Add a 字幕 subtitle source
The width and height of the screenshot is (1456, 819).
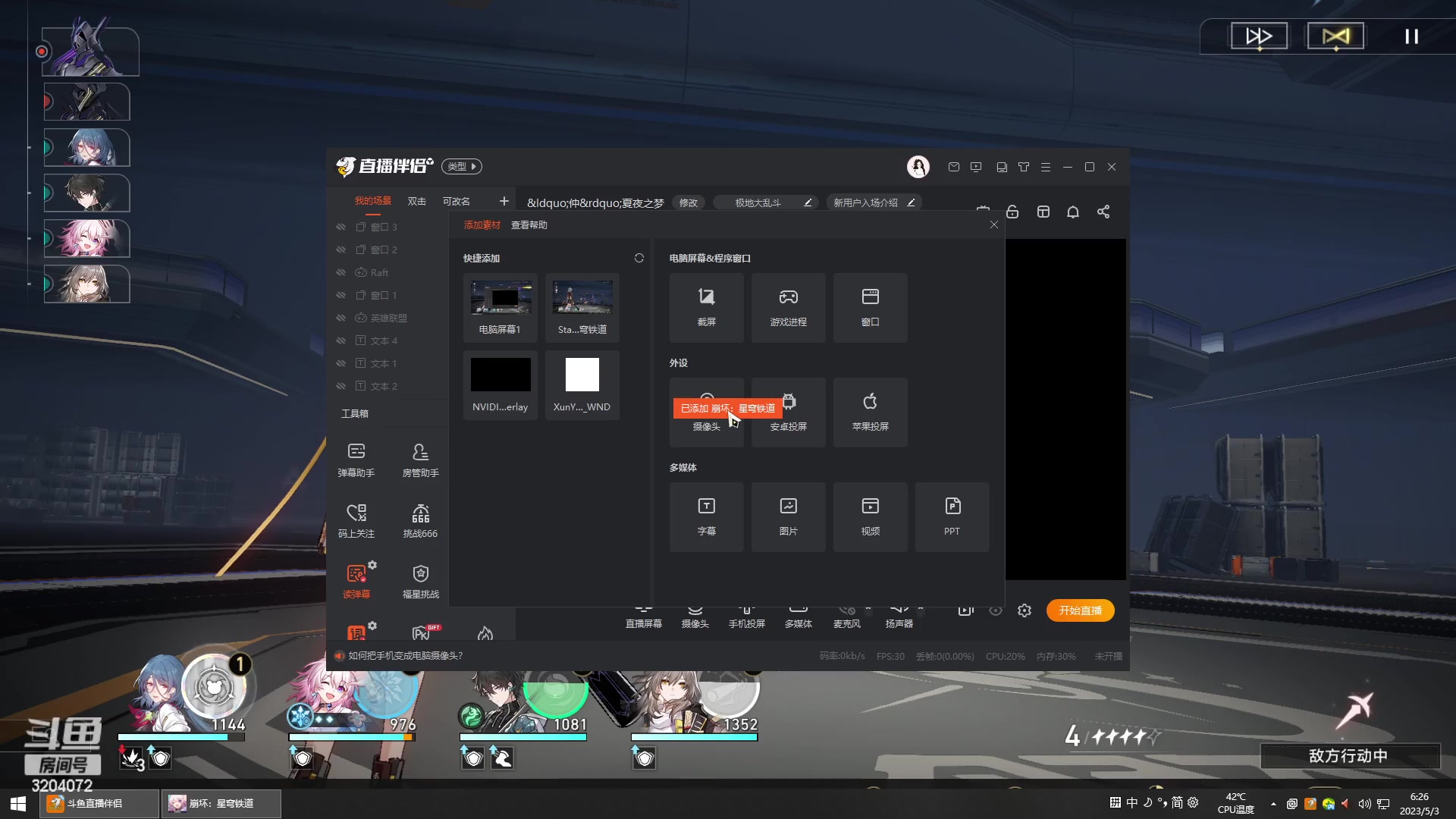(706, 517)
